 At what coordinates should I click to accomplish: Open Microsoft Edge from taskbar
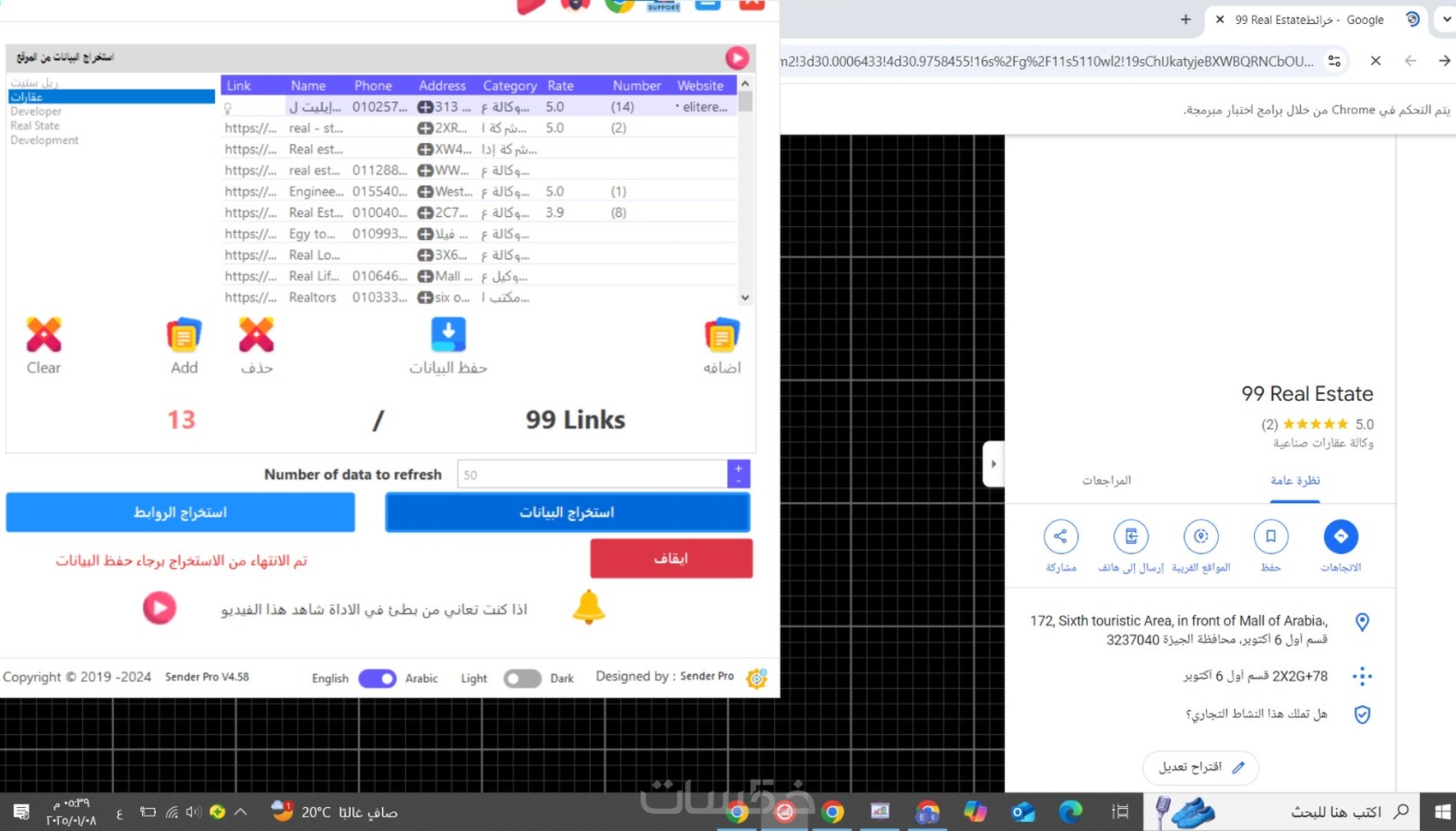click(1070, 811)
